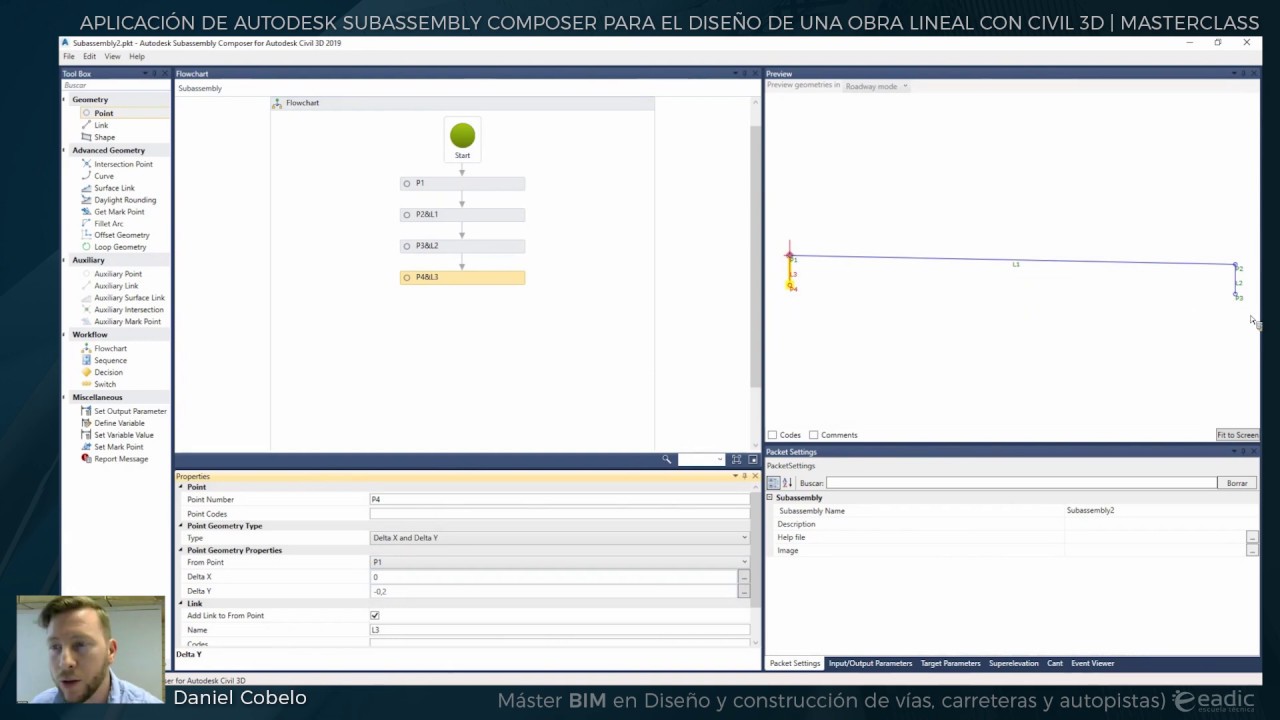Pick the Define Variable tool

[119, 423]
